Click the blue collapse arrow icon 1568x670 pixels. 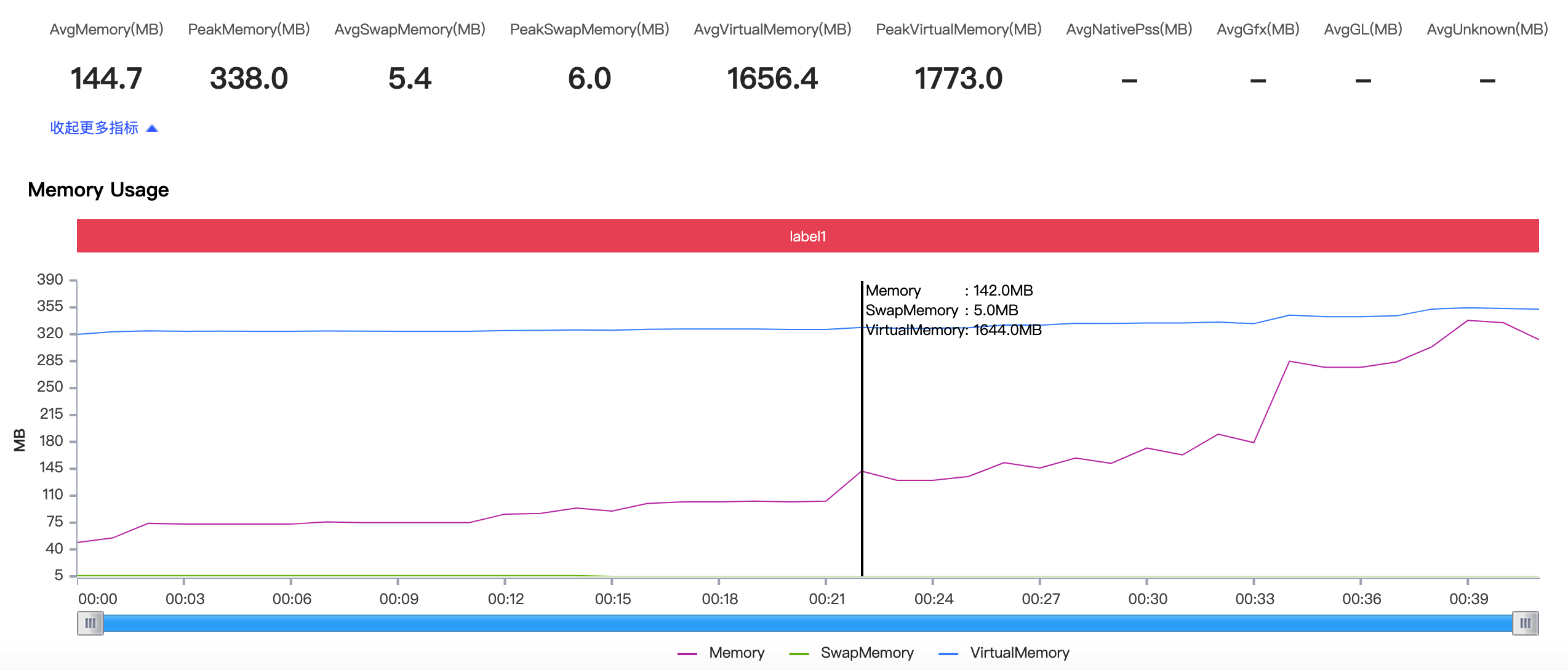(x=153, y=128)
